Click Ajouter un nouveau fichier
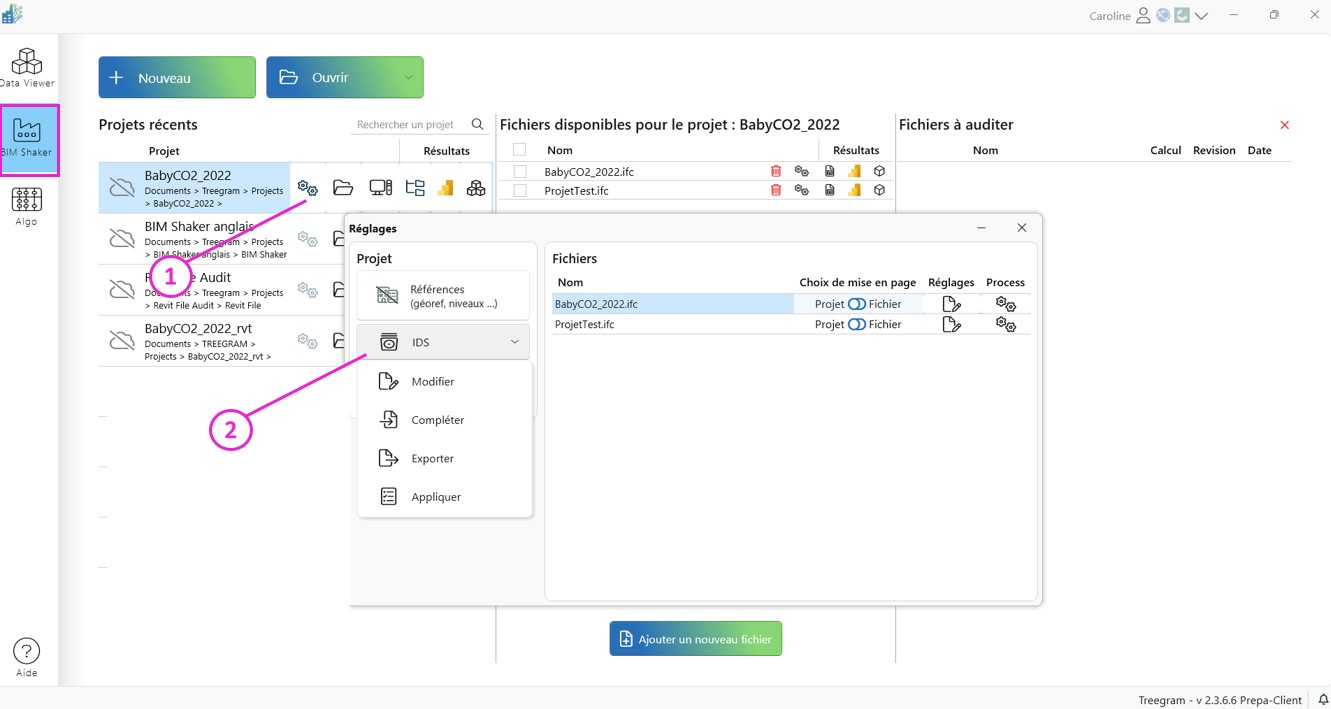 tap(695, 639)
